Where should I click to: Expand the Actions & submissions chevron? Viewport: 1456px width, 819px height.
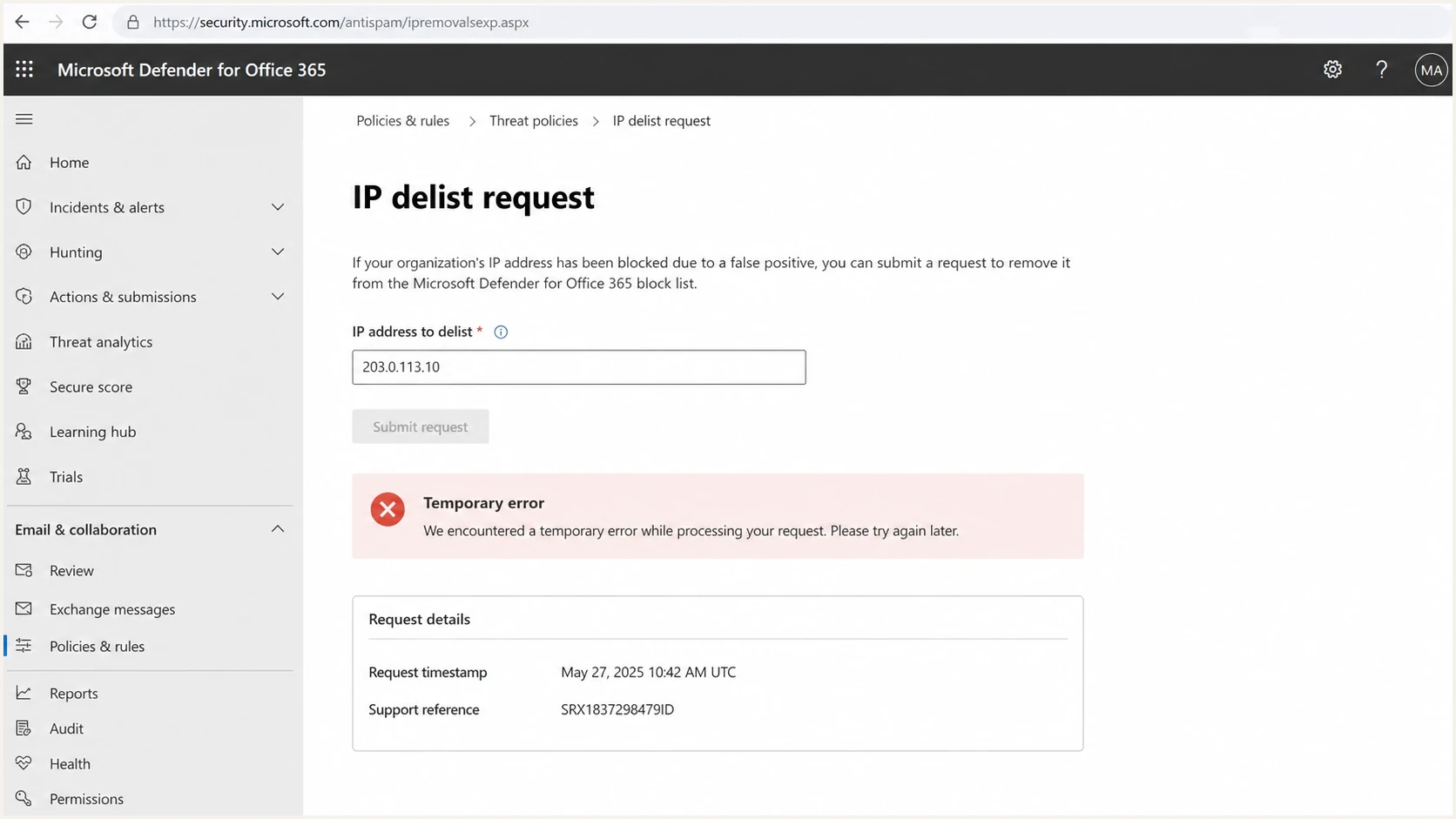(278, 297)
